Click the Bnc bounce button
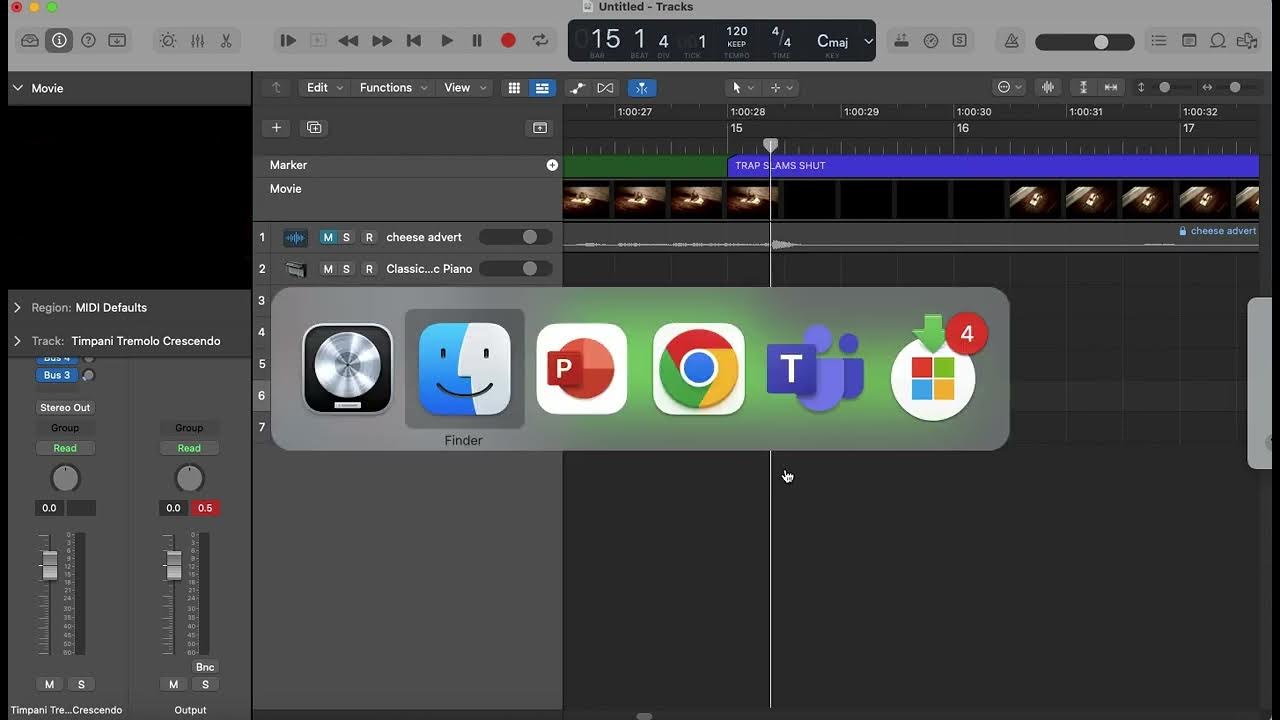This screenshot has height=720, width=1280. 205,667
